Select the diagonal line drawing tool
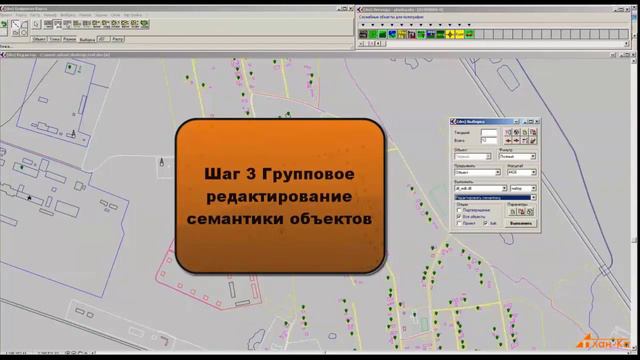Image resolution: width=640 pixels, height=360 pixels. click(x=16, y=24)
